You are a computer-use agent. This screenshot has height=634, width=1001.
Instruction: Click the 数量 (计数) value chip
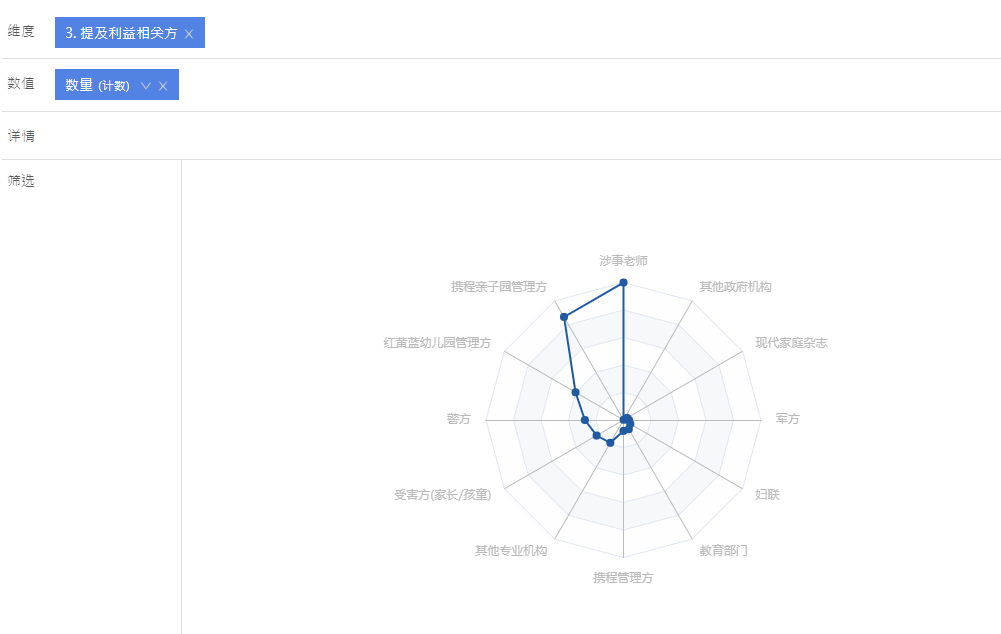click(97, 85)
